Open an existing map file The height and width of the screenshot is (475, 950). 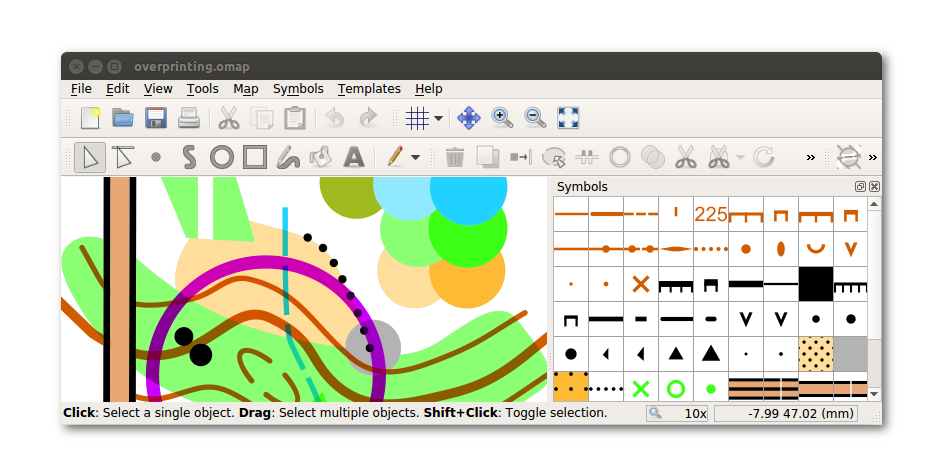123,118
